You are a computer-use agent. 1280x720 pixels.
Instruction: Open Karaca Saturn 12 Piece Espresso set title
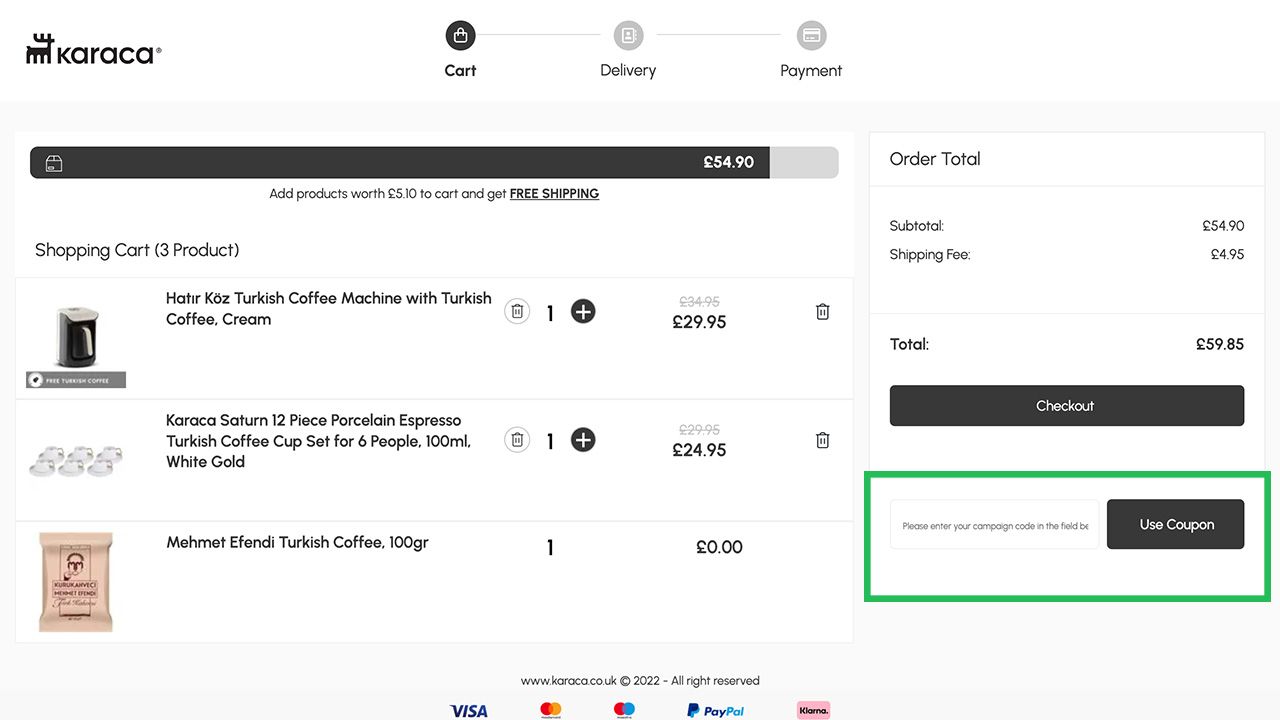pos(319,441)
